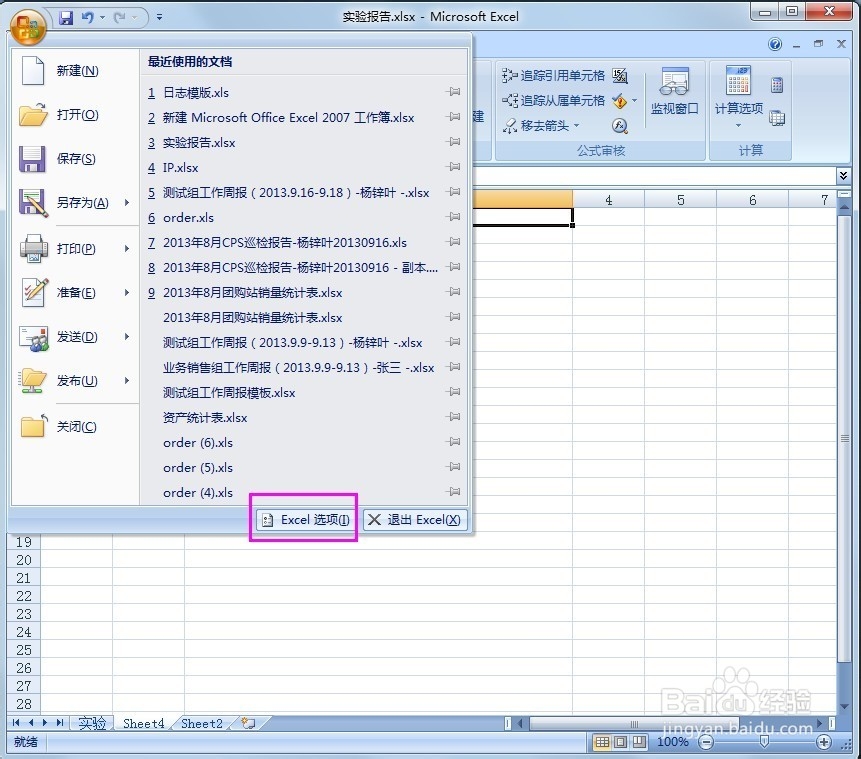Open the 监视窗口 watch window

pos(674,91)
